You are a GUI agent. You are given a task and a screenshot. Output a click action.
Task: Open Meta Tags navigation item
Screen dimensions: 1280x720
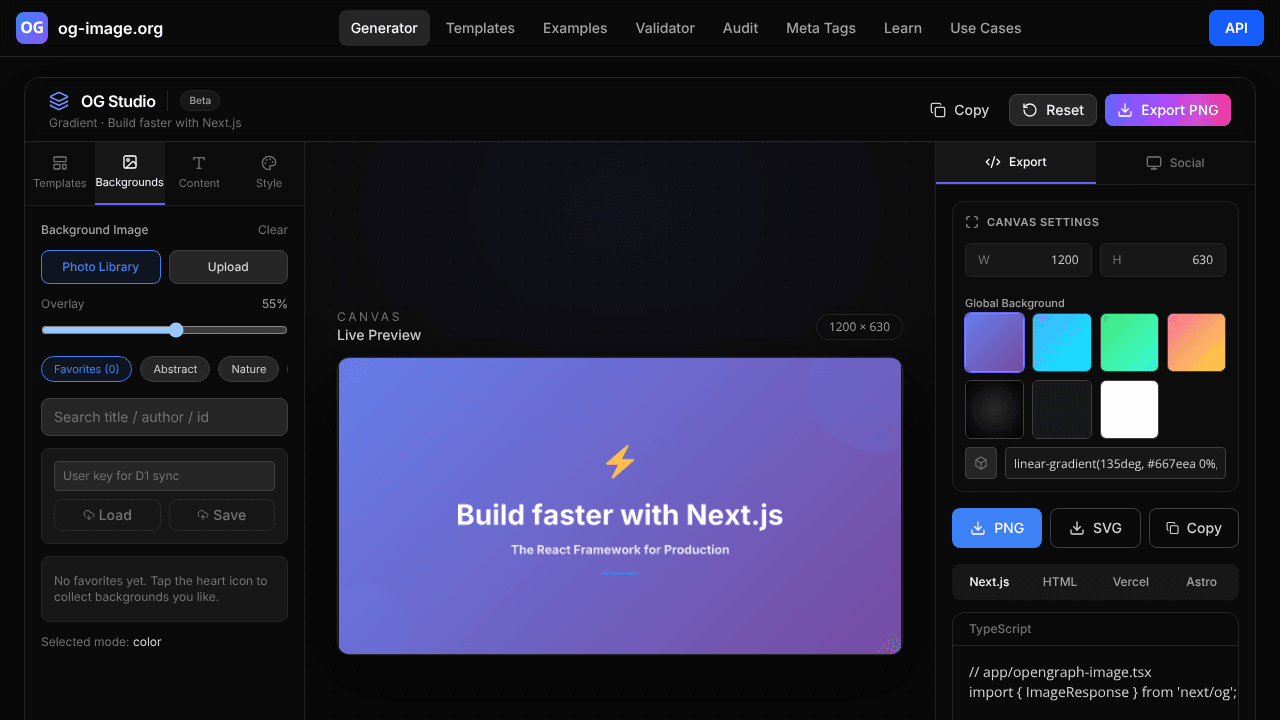[x=821, y=28]
